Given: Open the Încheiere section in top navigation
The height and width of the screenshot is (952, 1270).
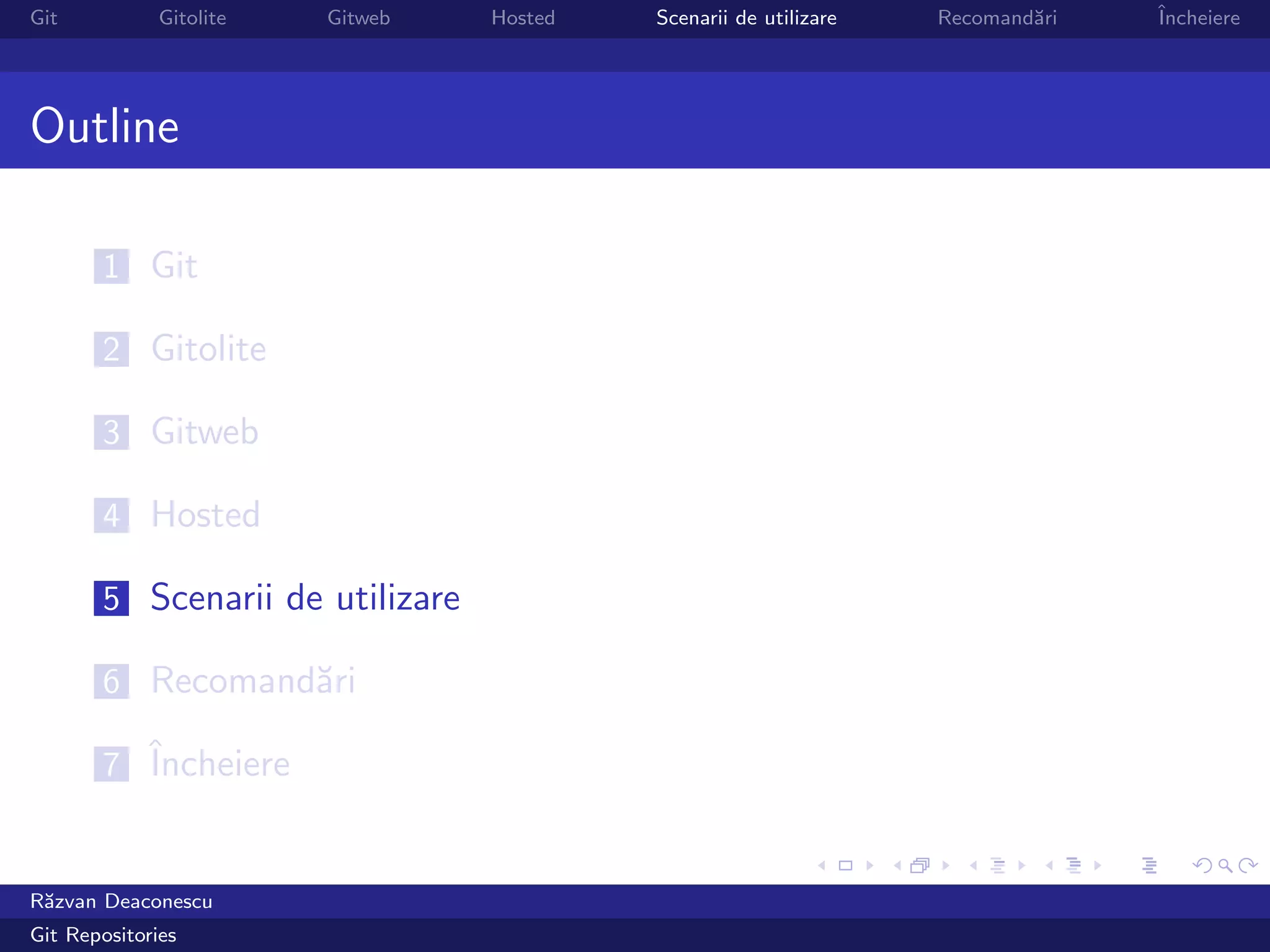Looking at the screenshot, I should pos(1199,17).
